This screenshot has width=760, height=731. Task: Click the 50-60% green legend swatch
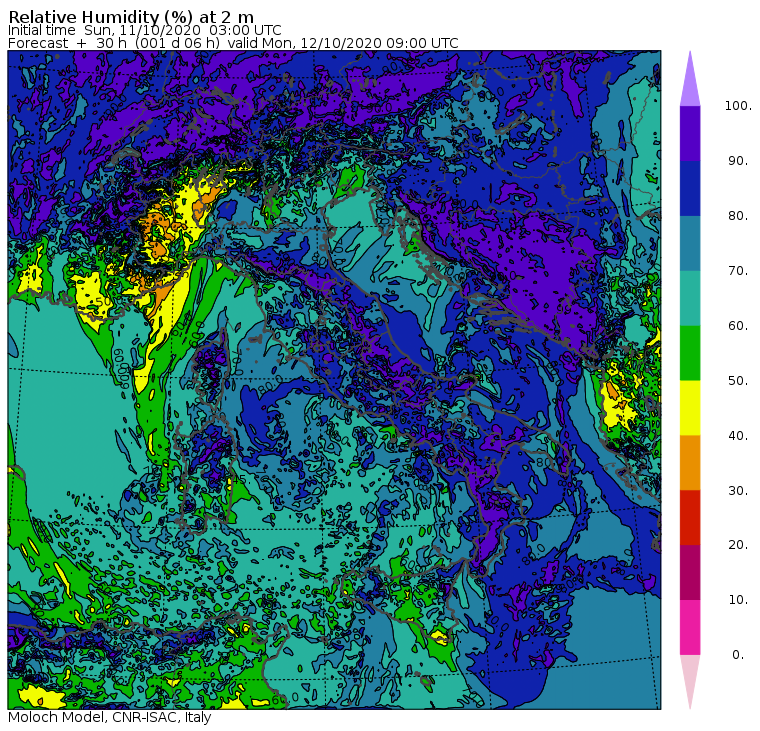690,353
